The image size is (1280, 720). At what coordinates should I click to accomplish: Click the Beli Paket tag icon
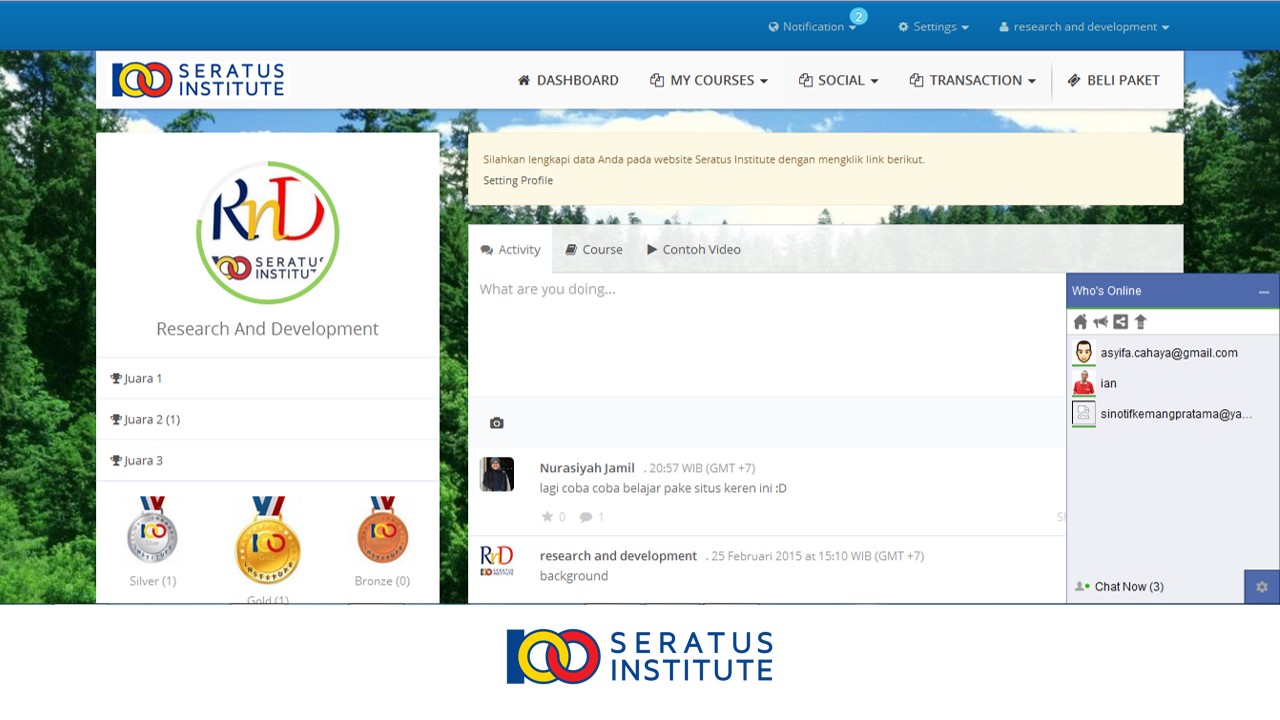pos(1073,80)
